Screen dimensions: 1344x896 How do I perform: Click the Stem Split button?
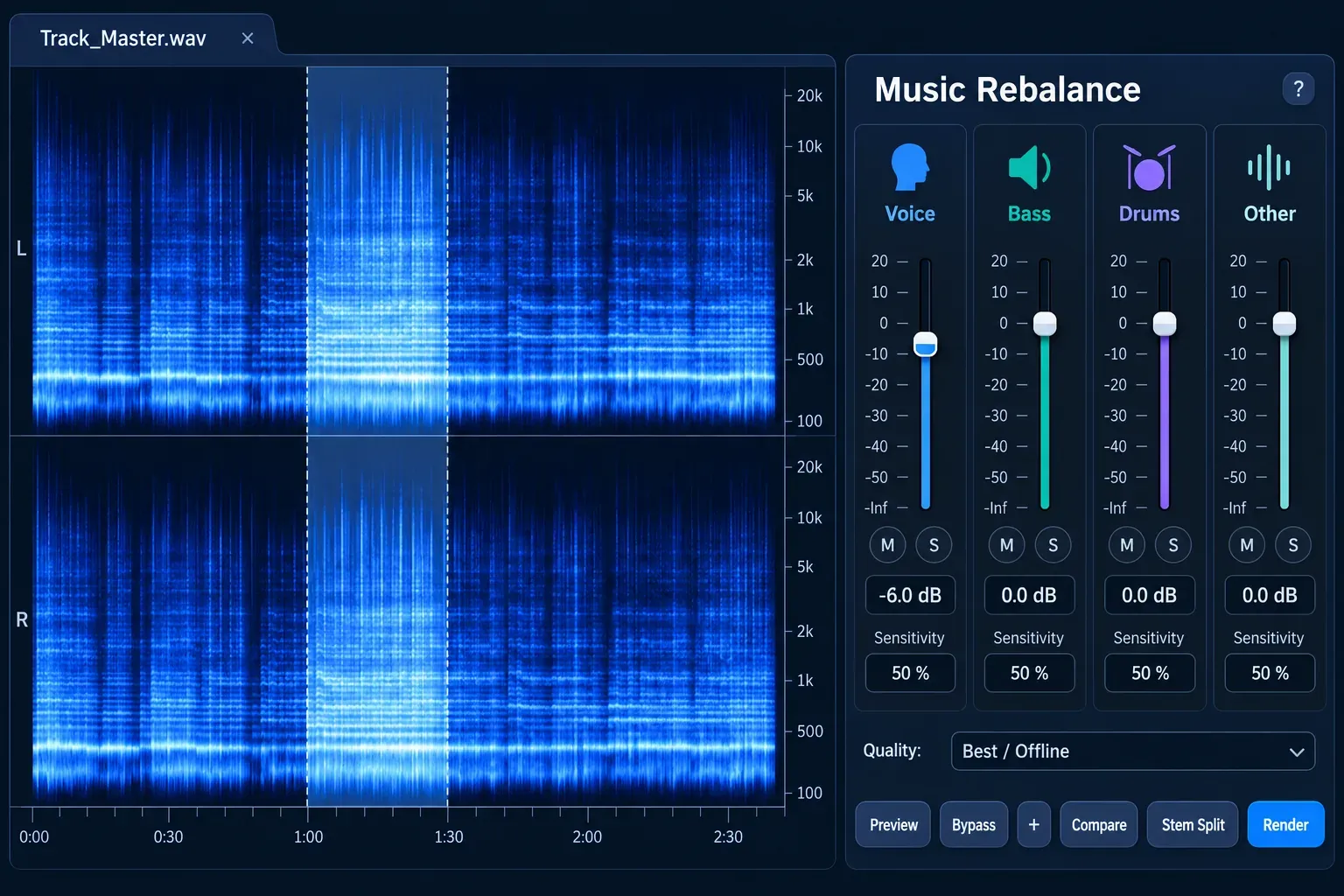click(1193, 824)
